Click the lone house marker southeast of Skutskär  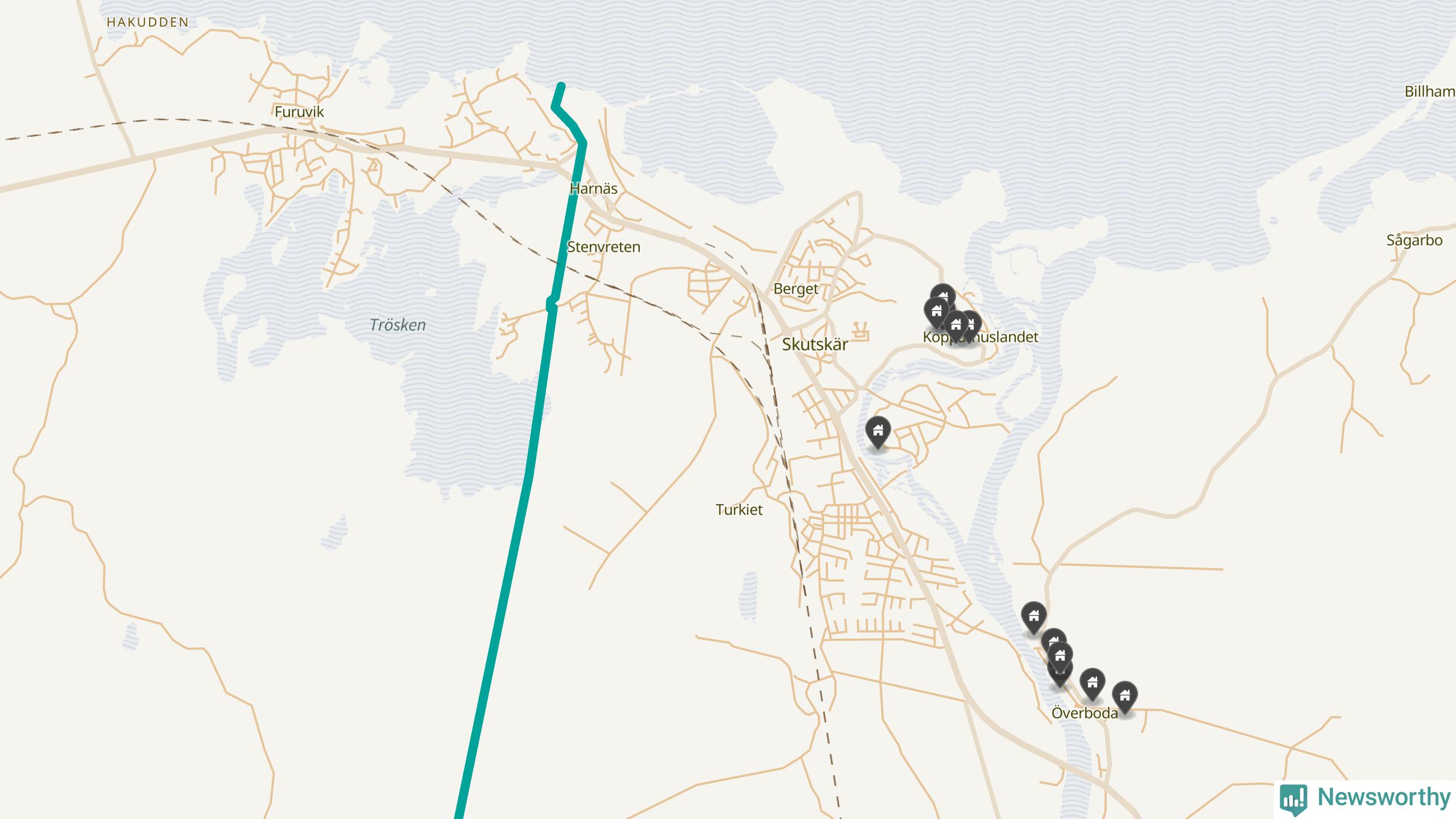click(x=878, y=432)
